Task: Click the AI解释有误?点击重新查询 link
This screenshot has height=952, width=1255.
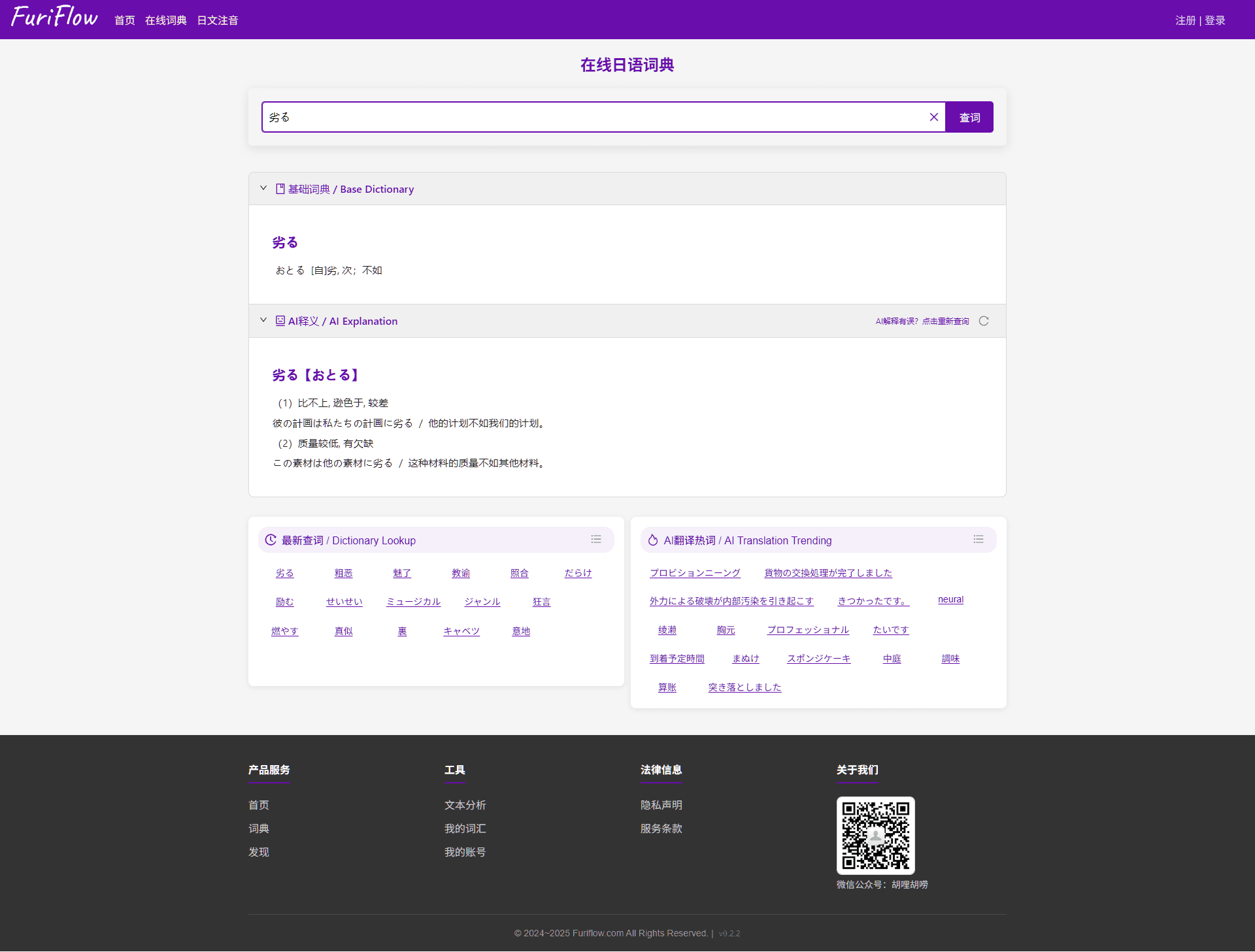Action: tap(922, 321)
